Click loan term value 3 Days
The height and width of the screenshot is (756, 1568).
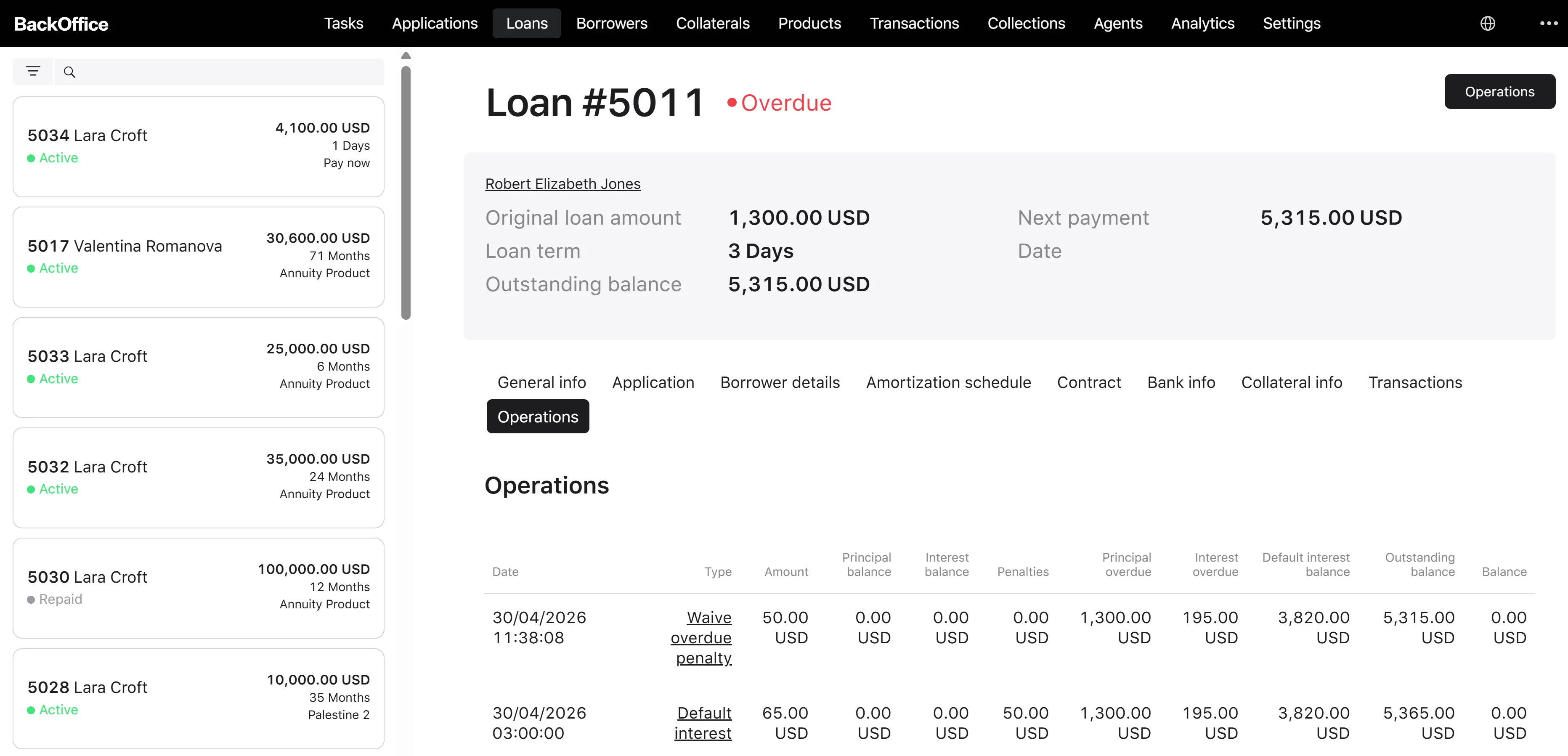[761, 251]
